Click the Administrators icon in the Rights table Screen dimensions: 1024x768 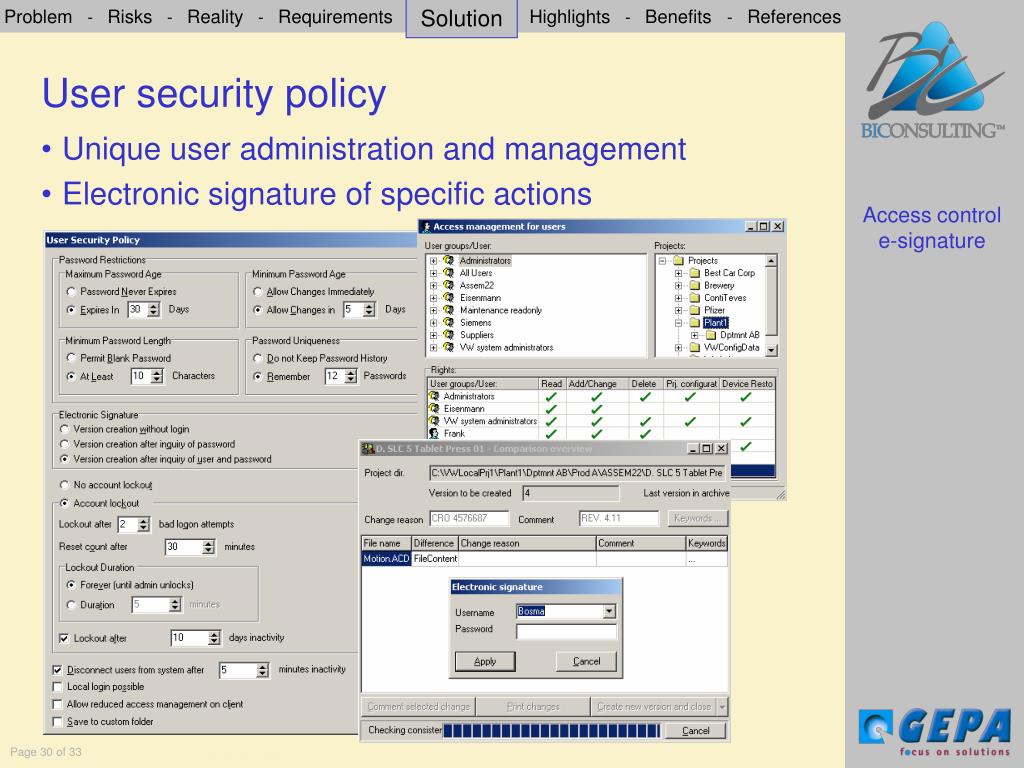pos(434,396)
